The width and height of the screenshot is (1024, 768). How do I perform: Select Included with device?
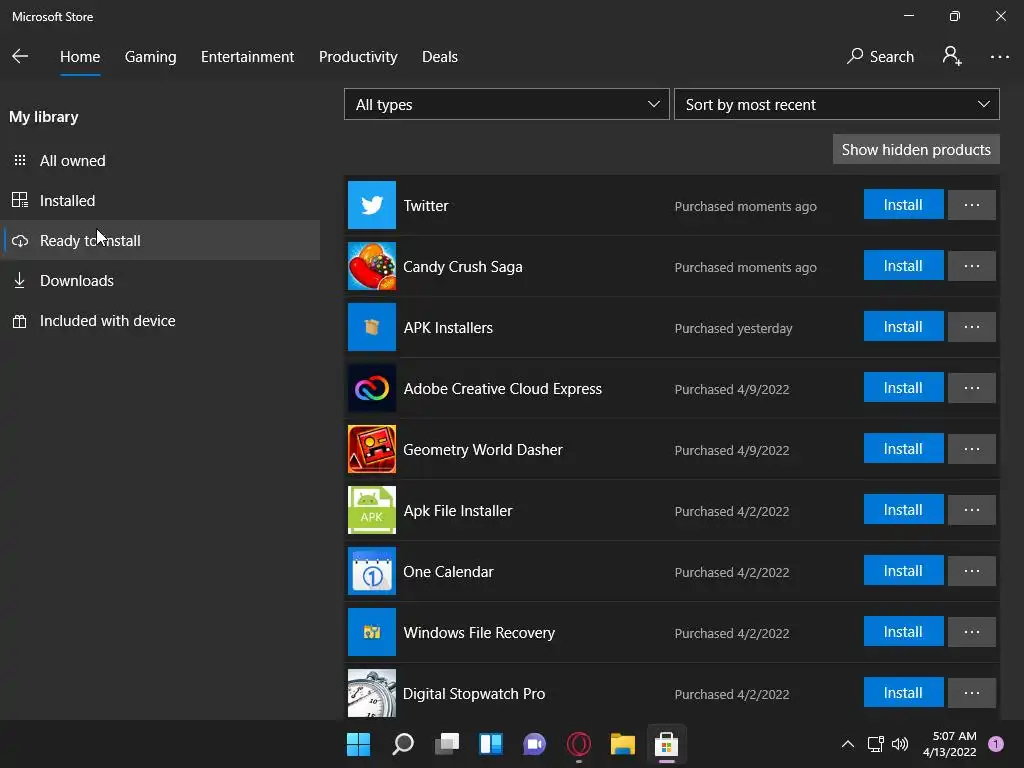coord(160,321)
